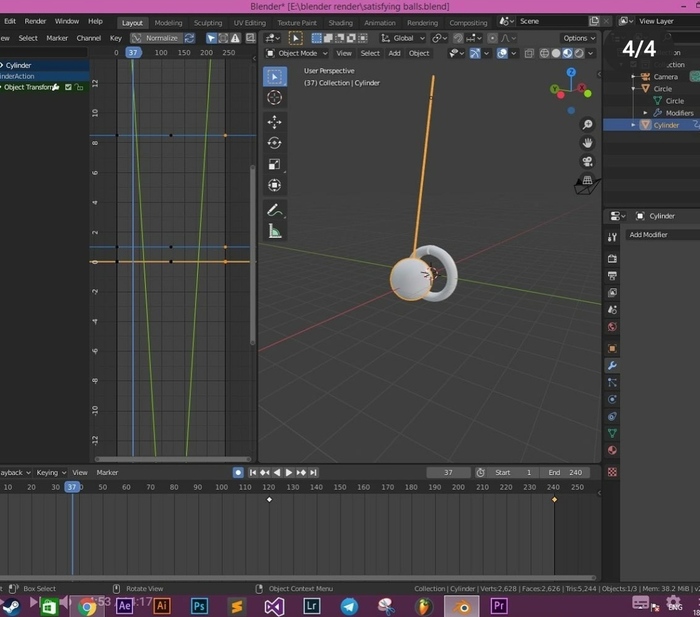Select the Scale tool in viewport toolbar

[274, 164]
